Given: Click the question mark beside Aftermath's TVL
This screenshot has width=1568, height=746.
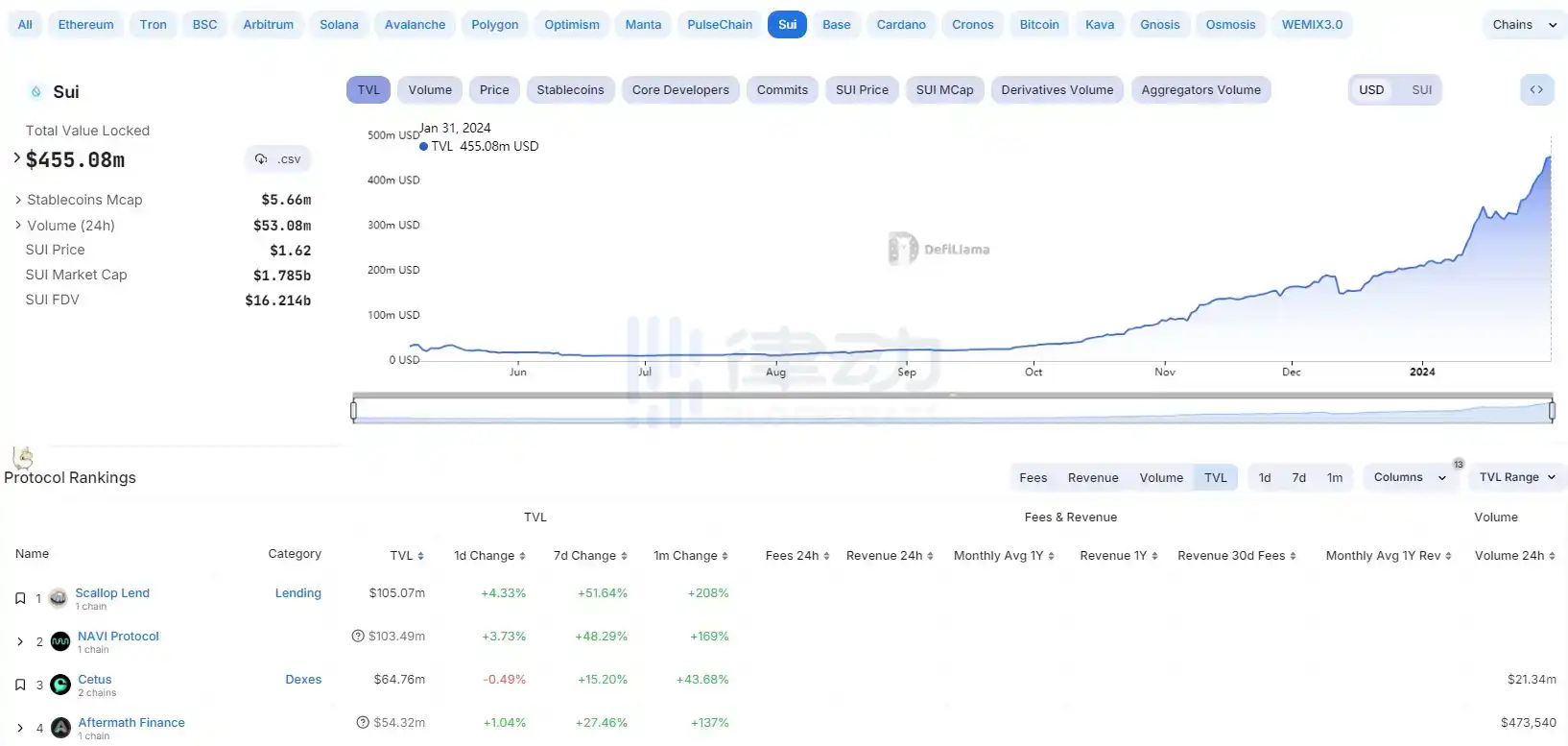Looking at the screenshot, I should pyautogui.click(x=363, y=723).
